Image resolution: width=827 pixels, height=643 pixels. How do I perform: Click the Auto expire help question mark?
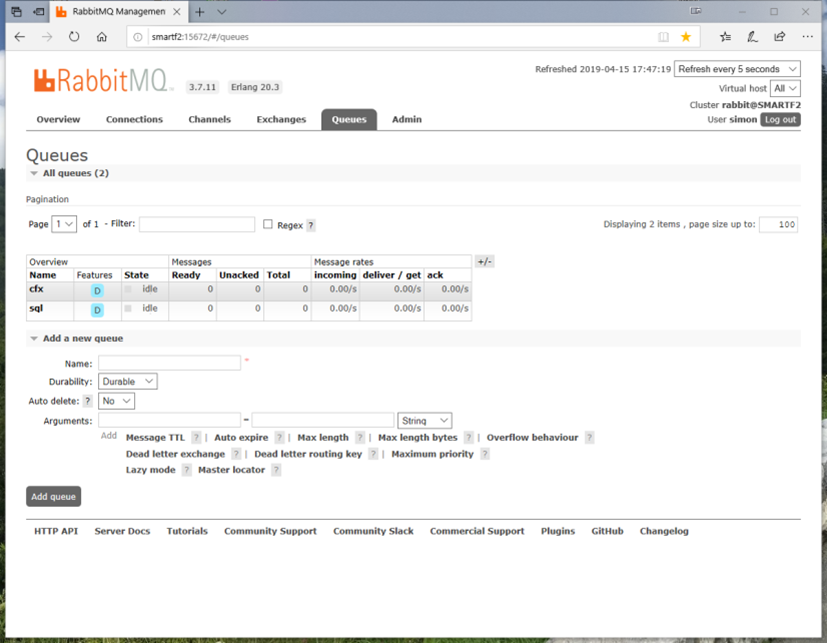click(x=280, y=437)
